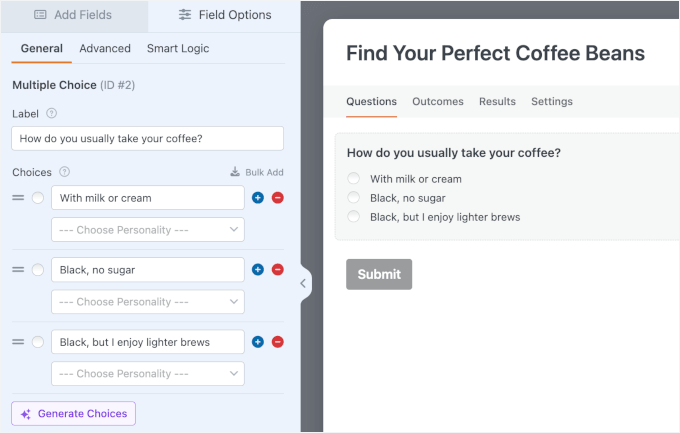Add a choice after "Black, no sugar"
Viewport: 680px width, 433px height.
pyautogui.click(x=258, y=270)
